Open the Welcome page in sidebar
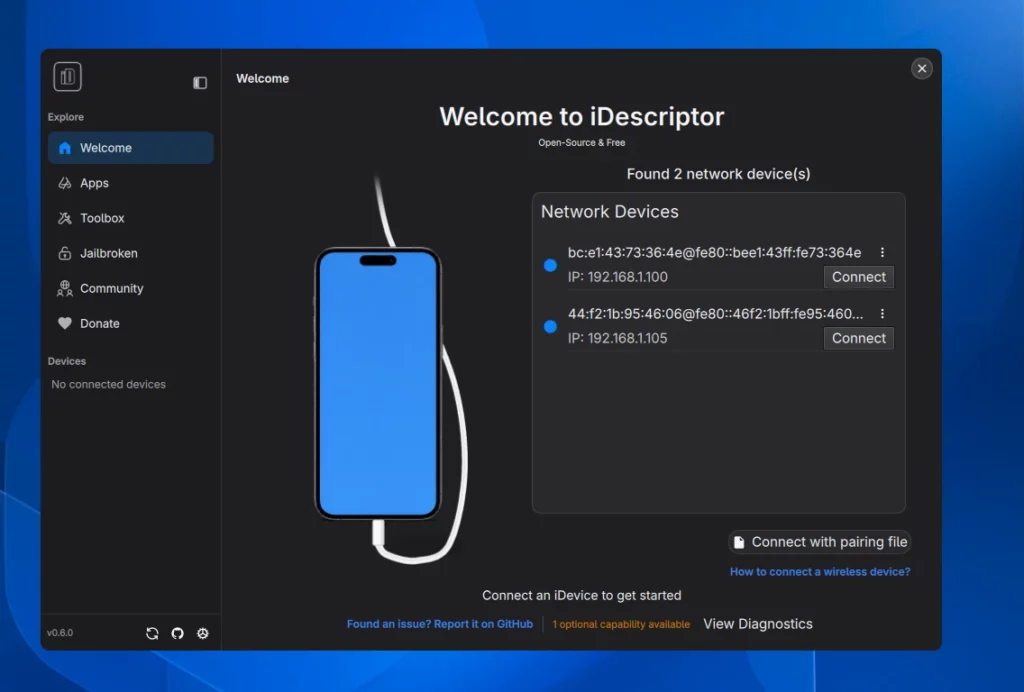 [131, 148]
